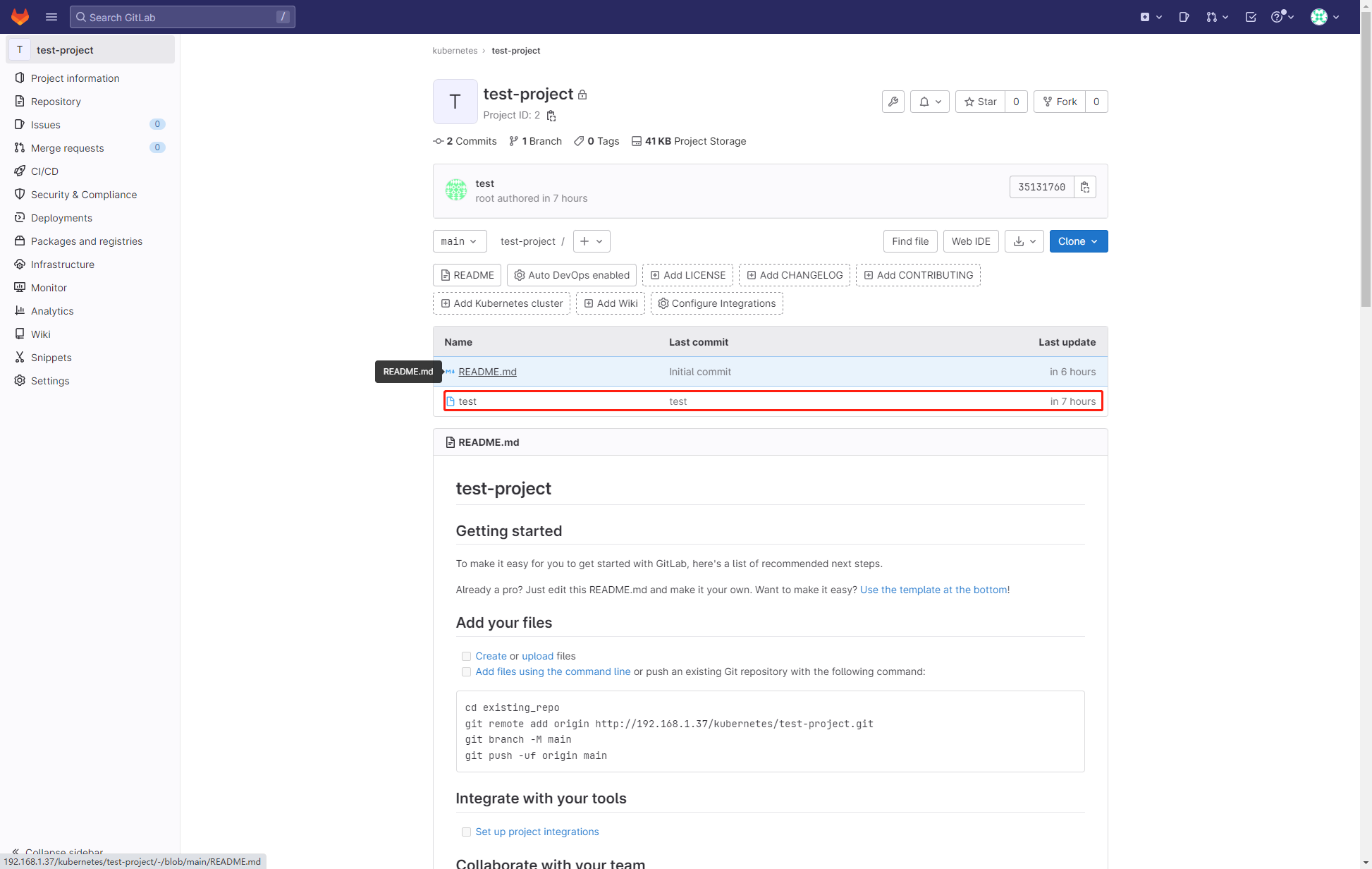Screen dimensions: 1372x869
Task: Open project Settings in sidebar
Action: (x=50, y=381)
